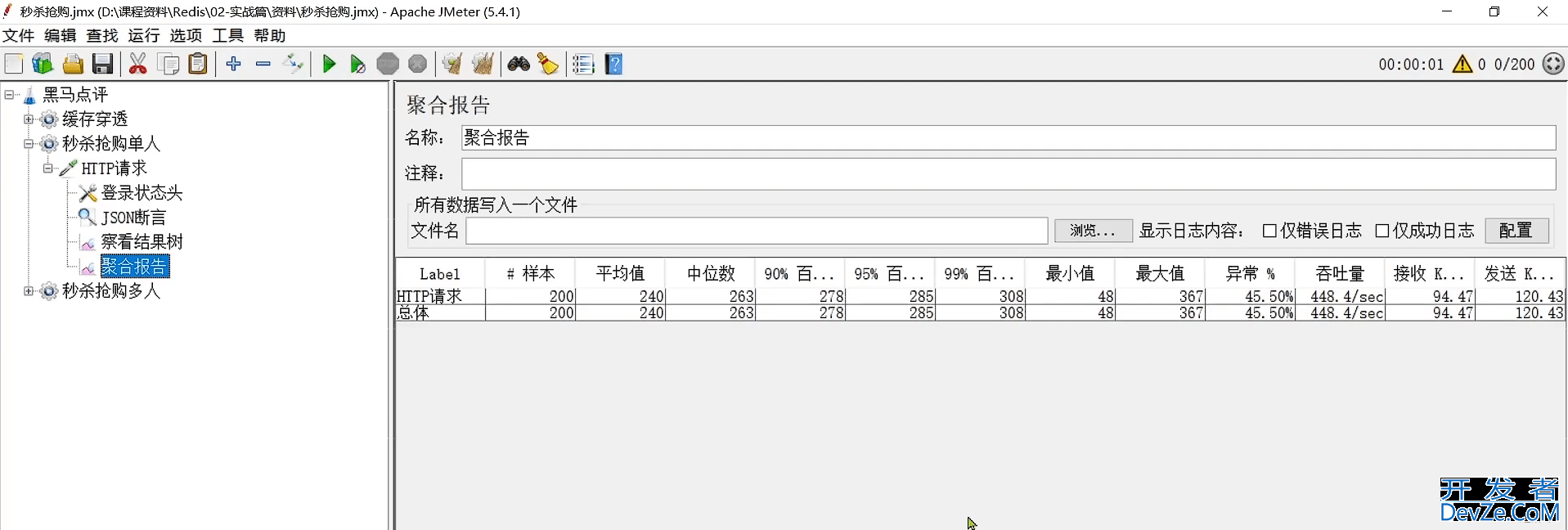
Task: Click the New test plan icon
Action: [x=14, y=64]
